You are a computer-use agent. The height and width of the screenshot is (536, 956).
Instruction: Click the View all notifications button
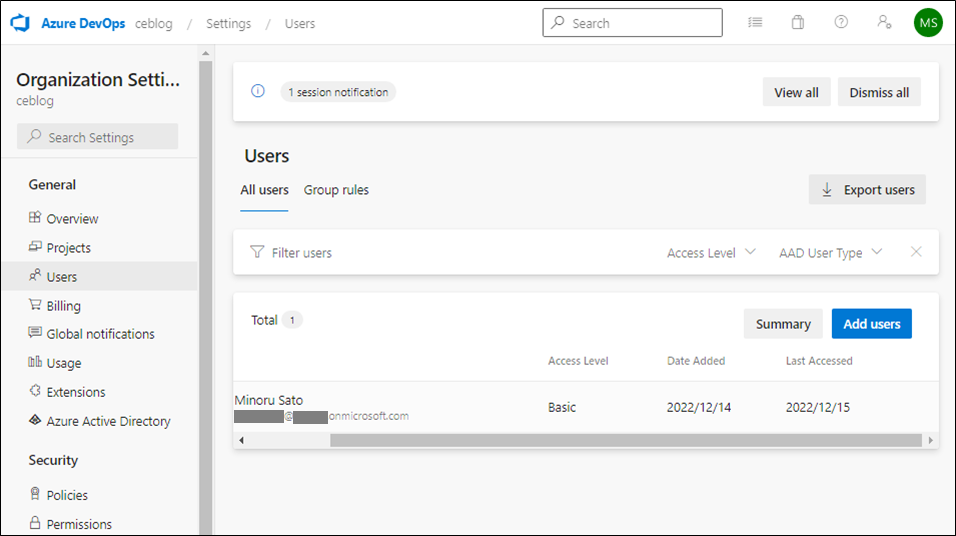pyautogui.click(x=796, y=92)
